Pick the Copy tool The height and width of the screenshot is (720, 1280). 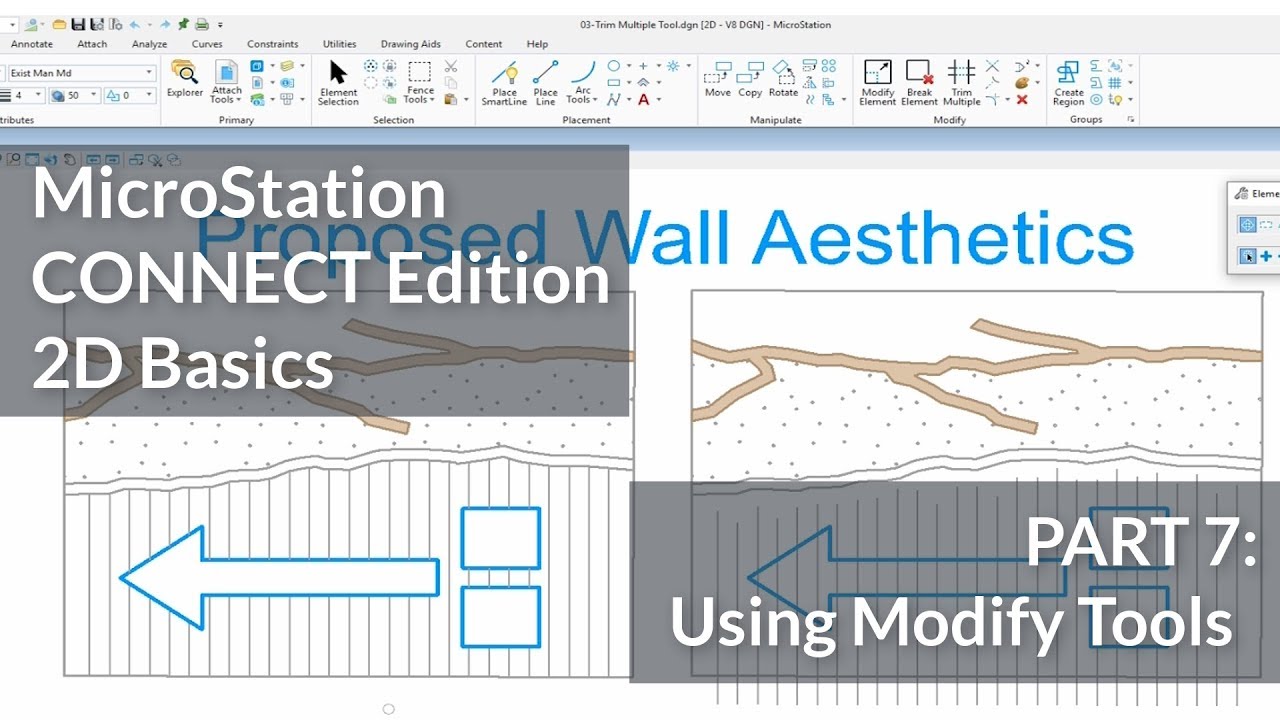pyautogui.click(x=750, y=80)
